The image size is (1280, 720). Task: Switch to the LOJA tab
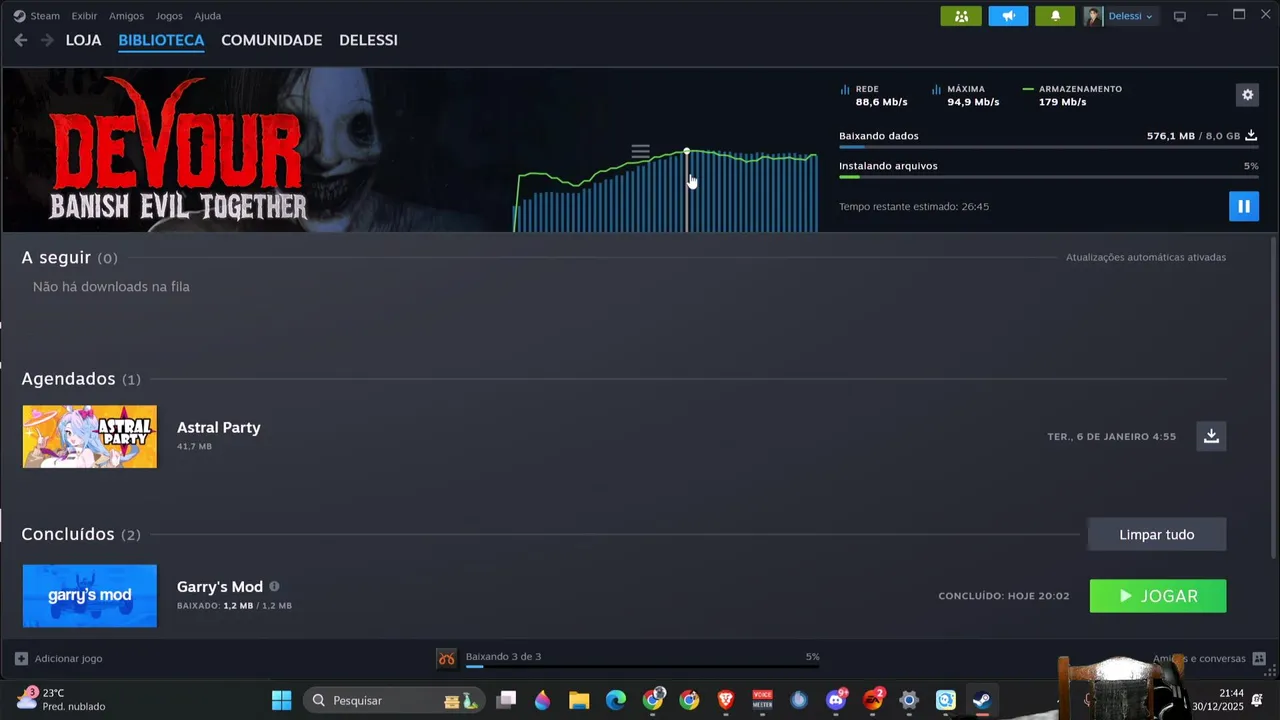click(x=83, y=40)
